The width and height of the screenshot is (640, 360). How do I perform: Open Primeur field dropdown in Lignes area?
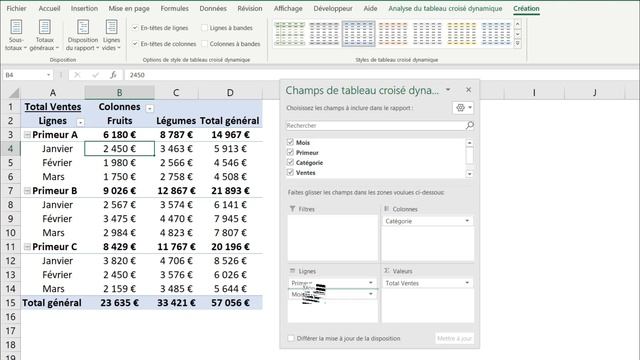371,283
